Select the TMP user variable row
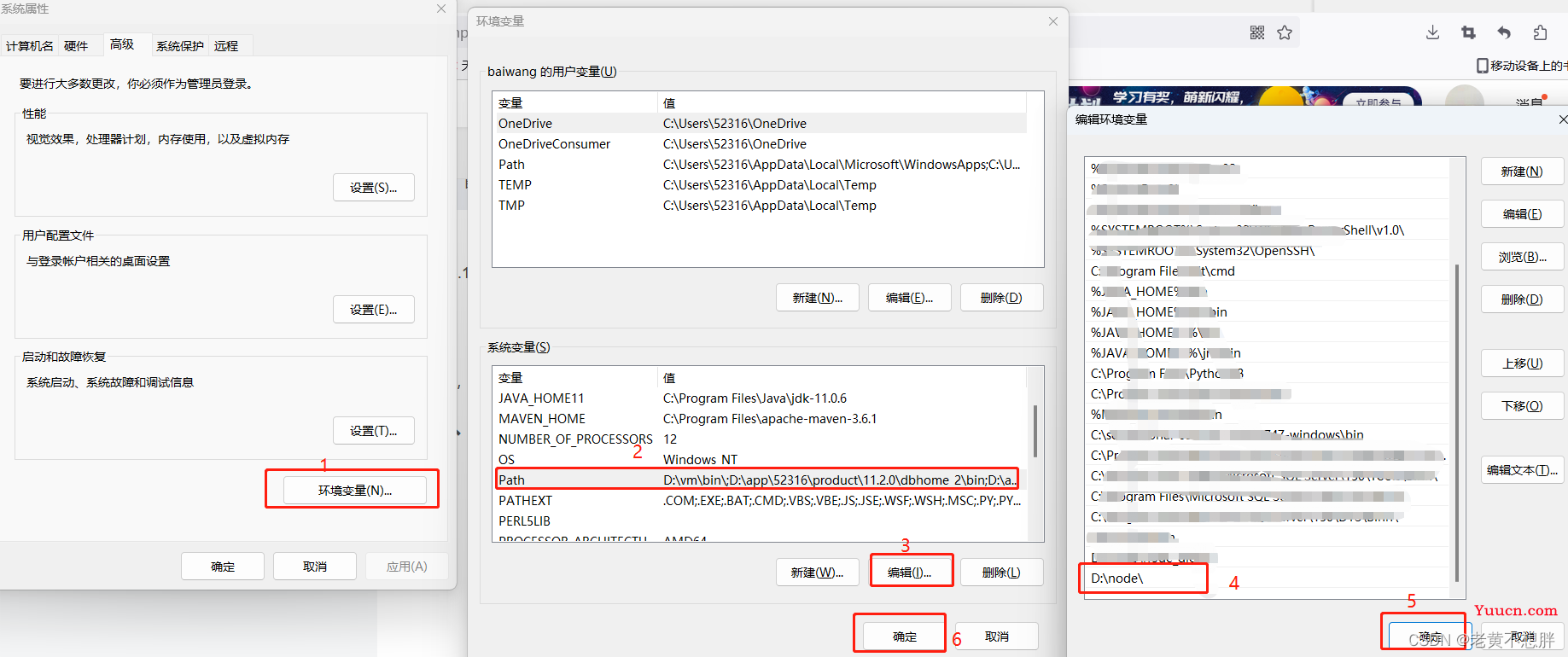The image size is (1568, 657). (x=760, y=206)
